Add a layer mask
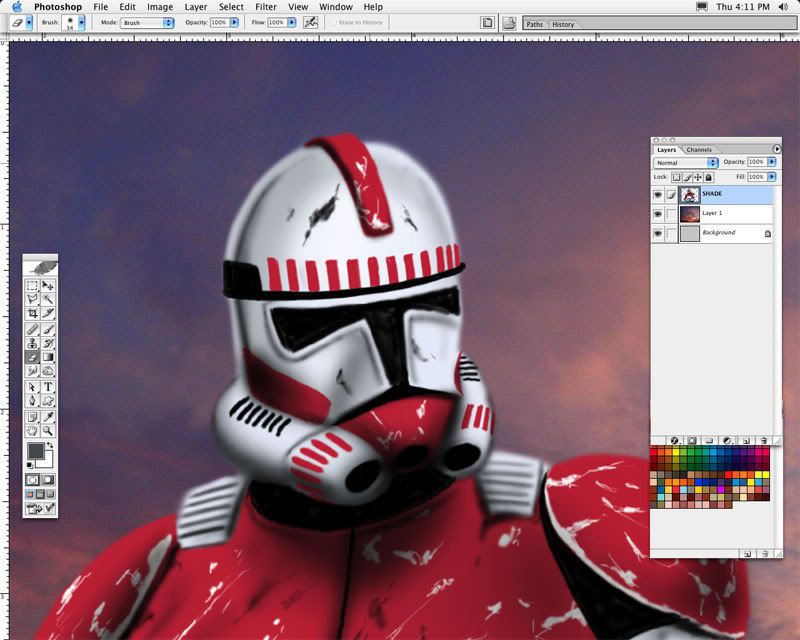800x640 pixels. (692, 440)
